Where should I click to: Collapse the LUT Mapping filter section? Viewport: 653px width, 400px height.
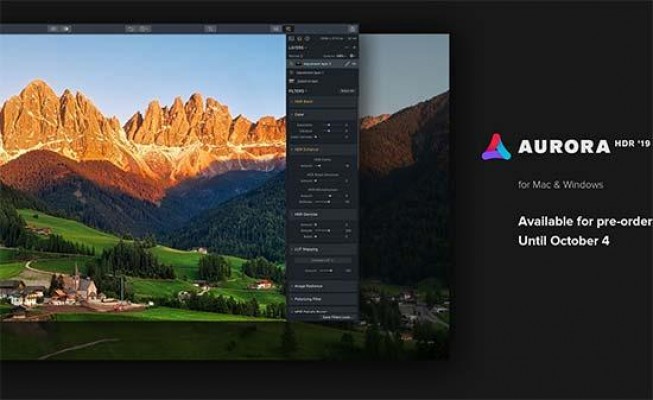coord(322,249)
